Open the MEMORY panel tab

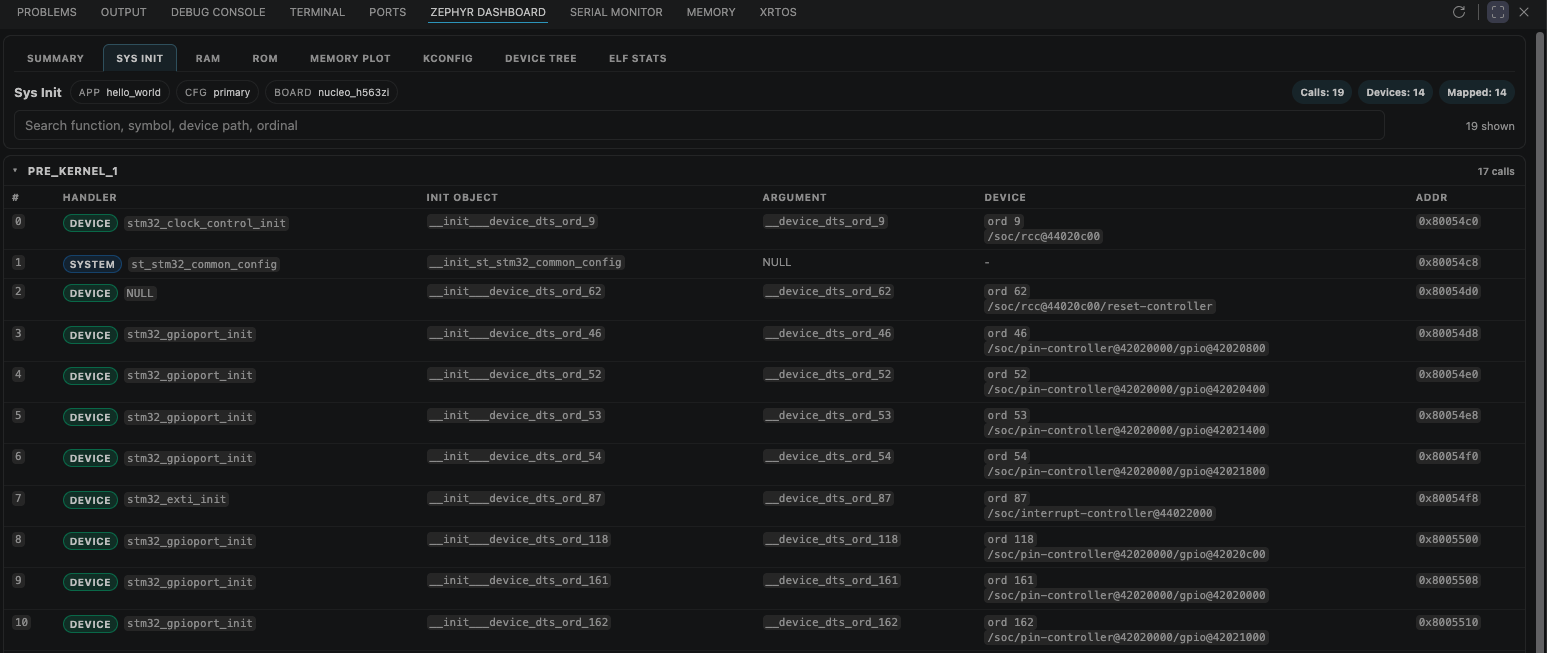pyautogui.click(x=711, y=12)
